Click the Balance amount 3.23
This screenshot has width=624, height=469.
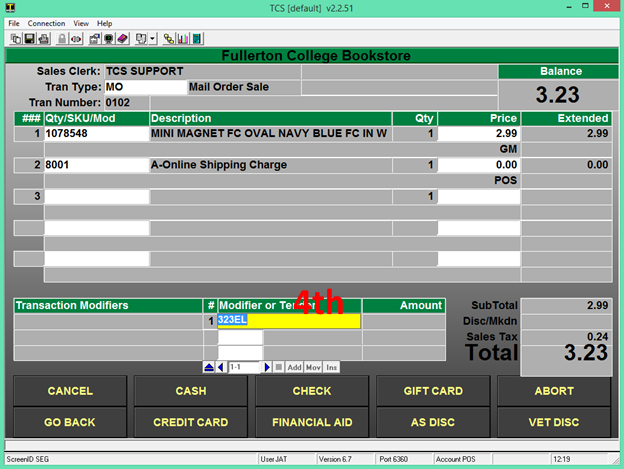pyautogui.click(x=558, y=95)
